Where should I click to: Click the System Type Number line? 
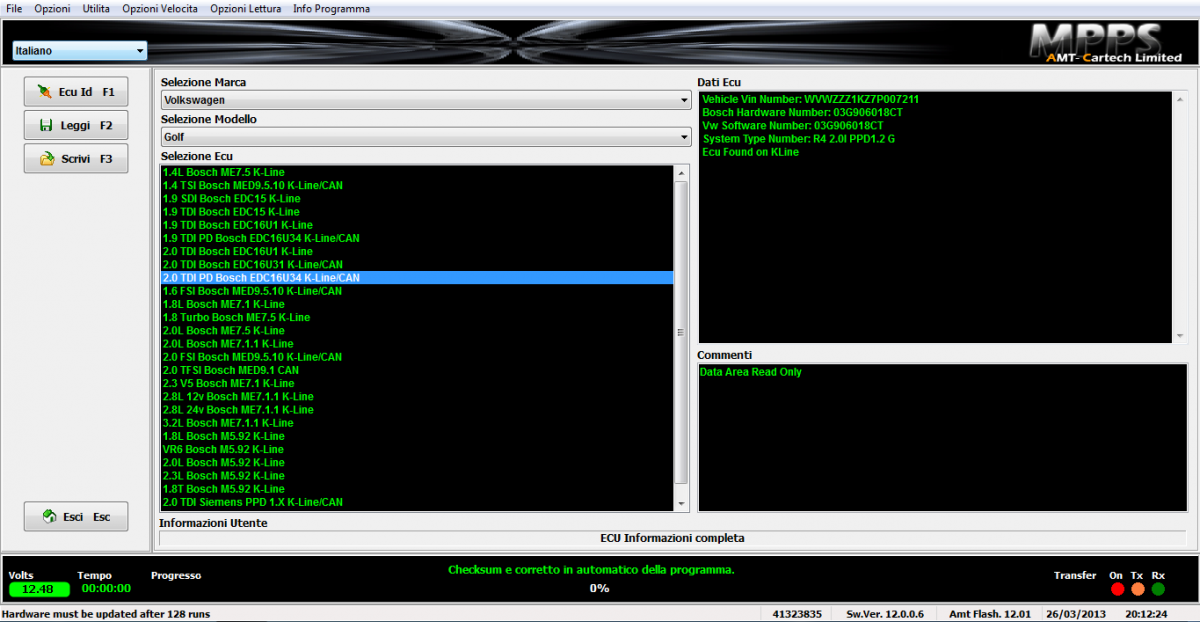[798, 139]
